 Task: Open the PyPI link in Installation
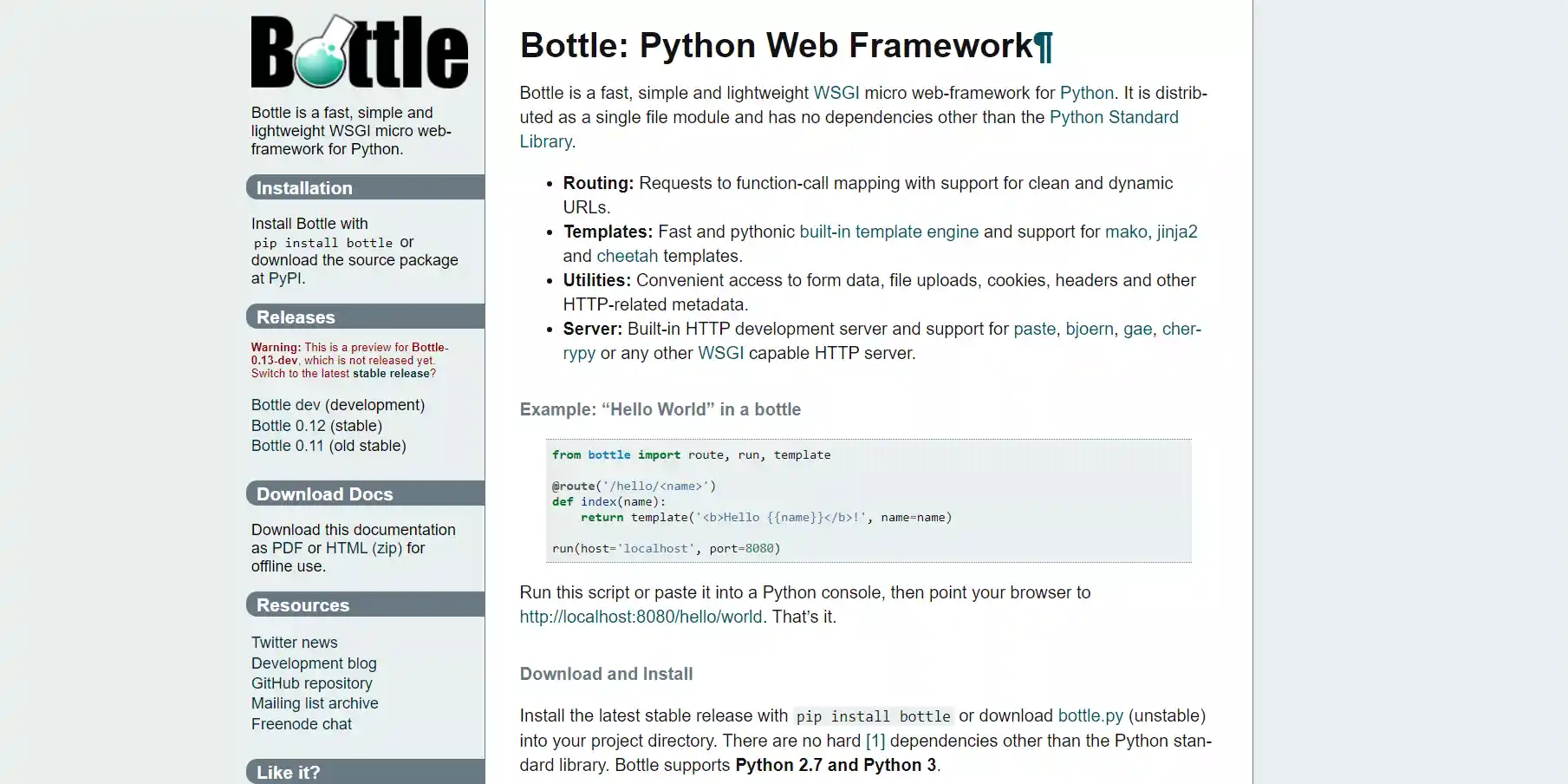pos(285,278)
